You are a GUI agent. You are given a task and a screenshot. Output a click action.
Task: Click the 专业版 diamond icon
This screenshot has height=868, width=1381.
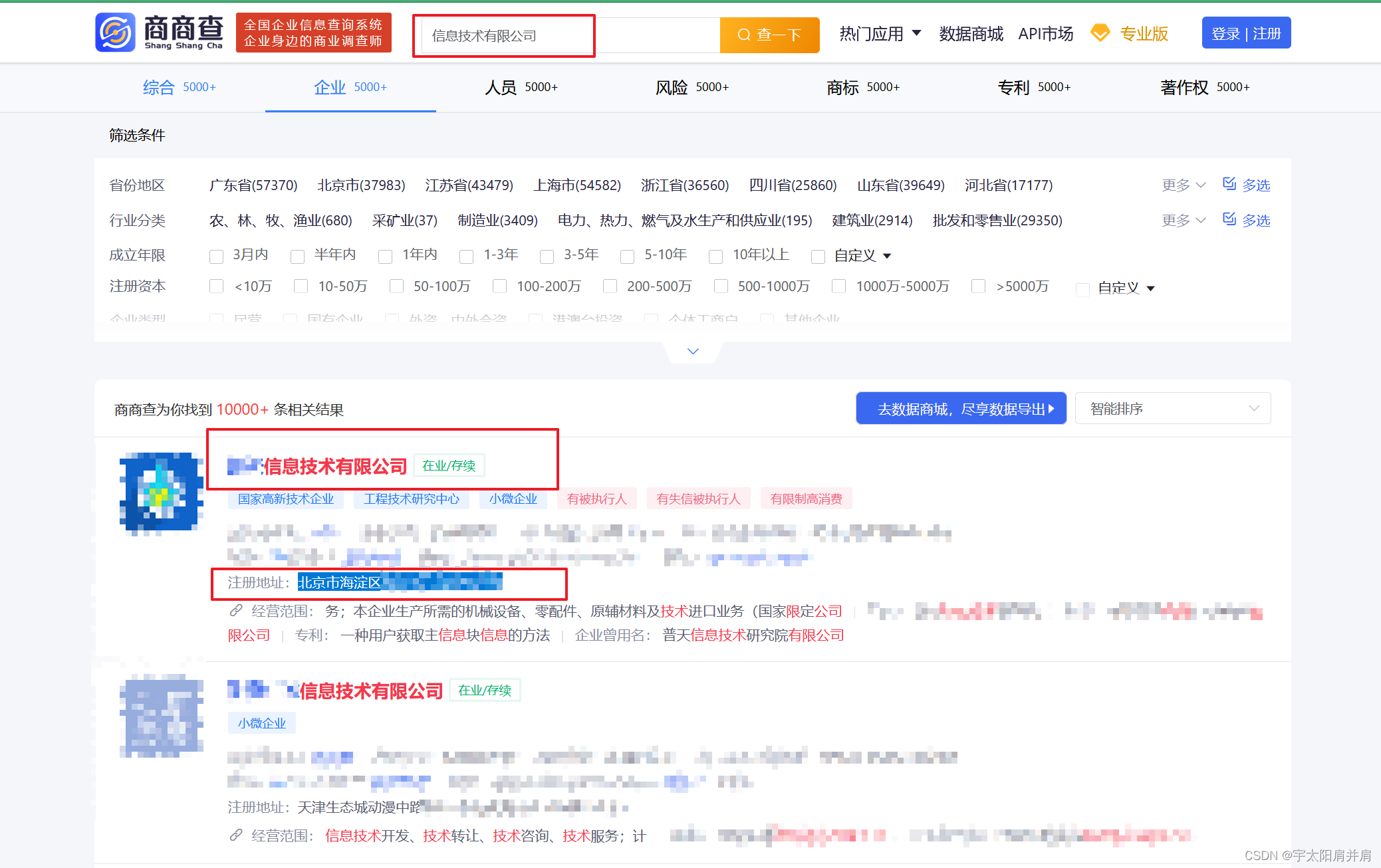tap(1100, 33)
